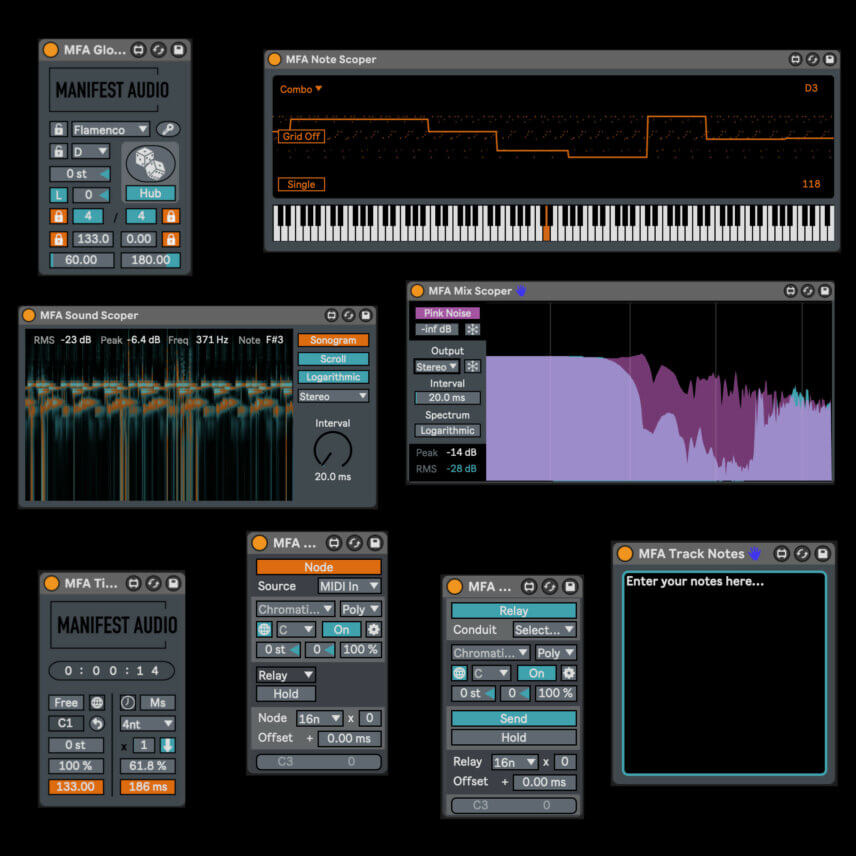856x856 pixels.
Task: Open the Conduit Select dropdown
Action: click(x=545, y=630)
